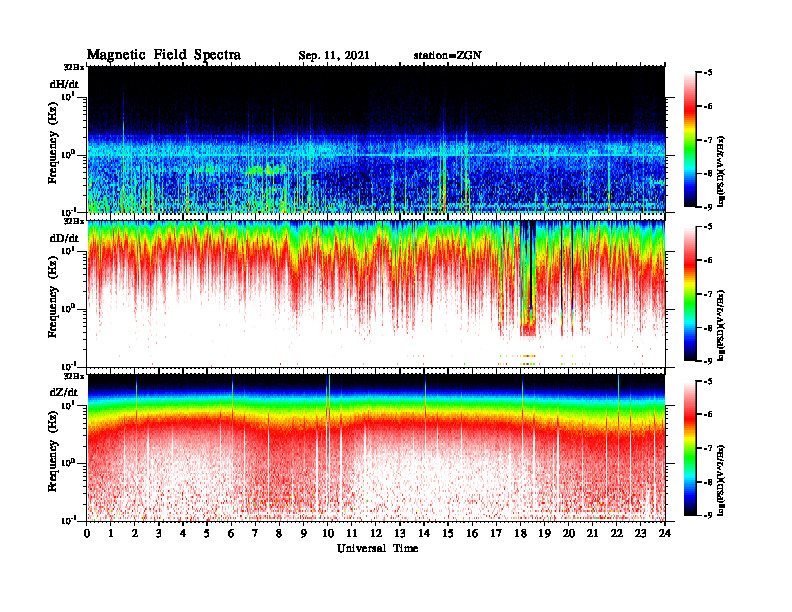Click the -6 value on dZ/dt color bar
This screenshot has height=612, width=792.
tap(708, 414)
